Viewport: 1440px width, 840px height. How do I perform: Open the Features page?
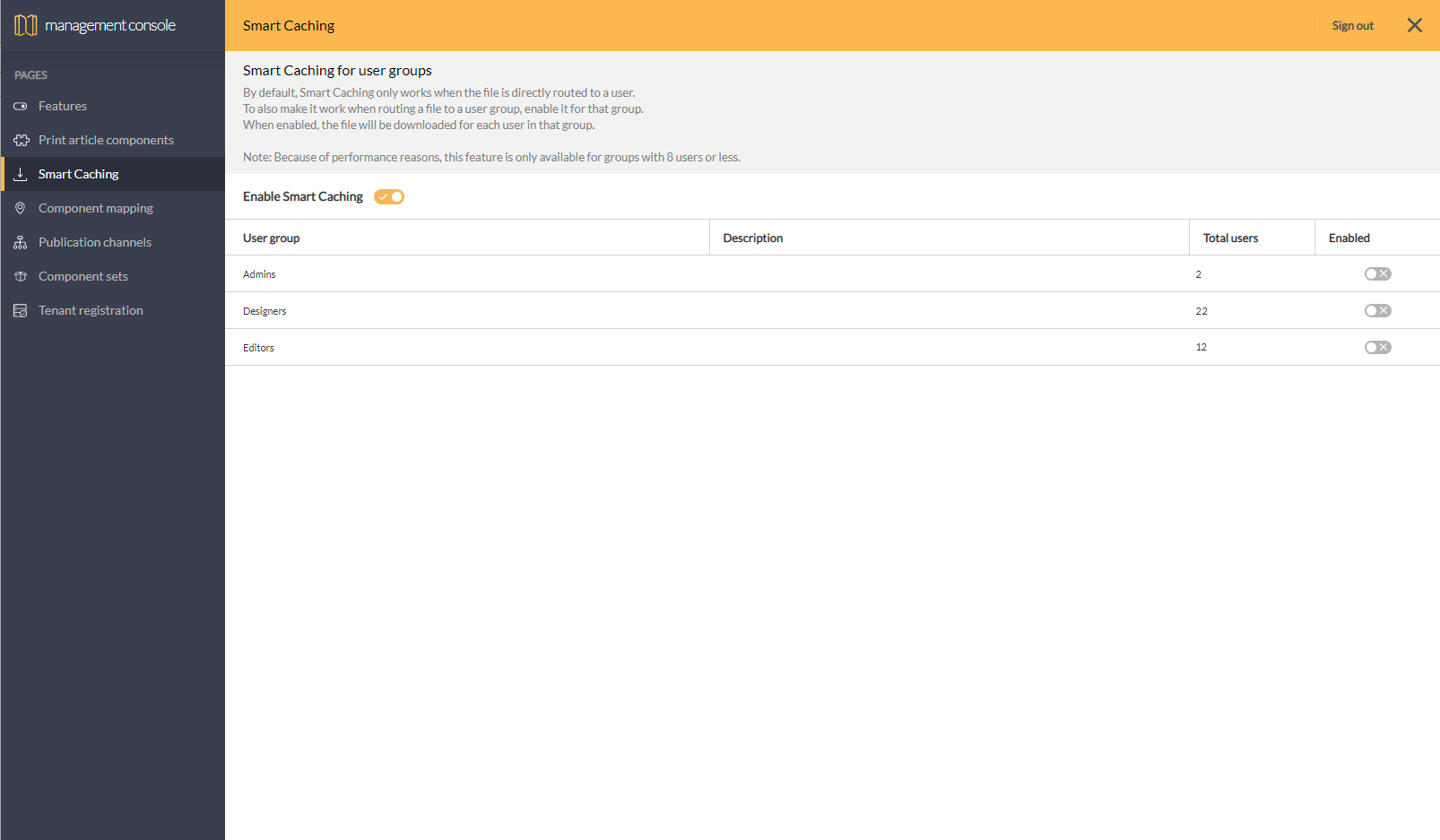pyautogui.click(x=113, y=106)
